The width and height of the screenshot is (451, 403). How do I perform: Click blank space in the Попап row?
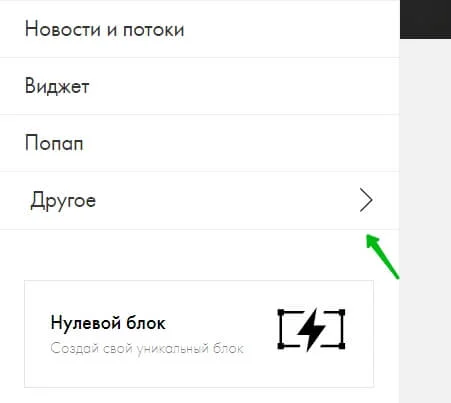pos(240,143)
